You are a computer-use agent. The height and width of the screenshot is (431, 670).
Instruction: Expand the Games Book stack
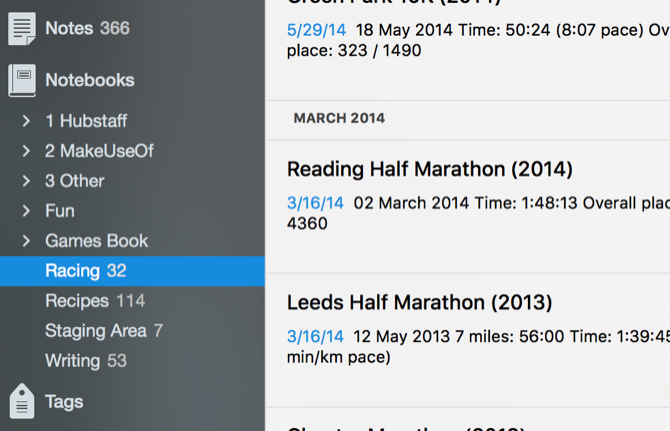click(x=26, y=241)
